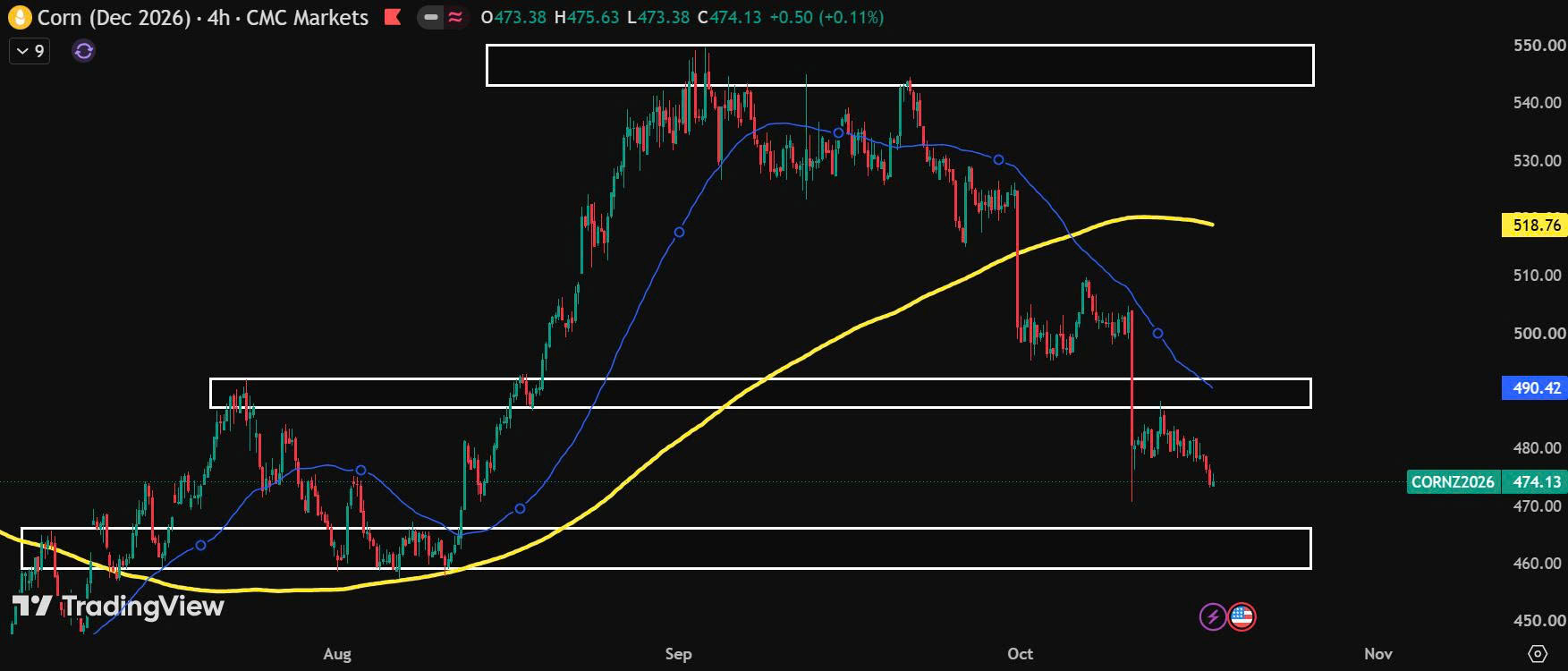Click the red flag icon beside CMC Markets
This screenshot has height=671, width=1568.
(x=392, y=17)
